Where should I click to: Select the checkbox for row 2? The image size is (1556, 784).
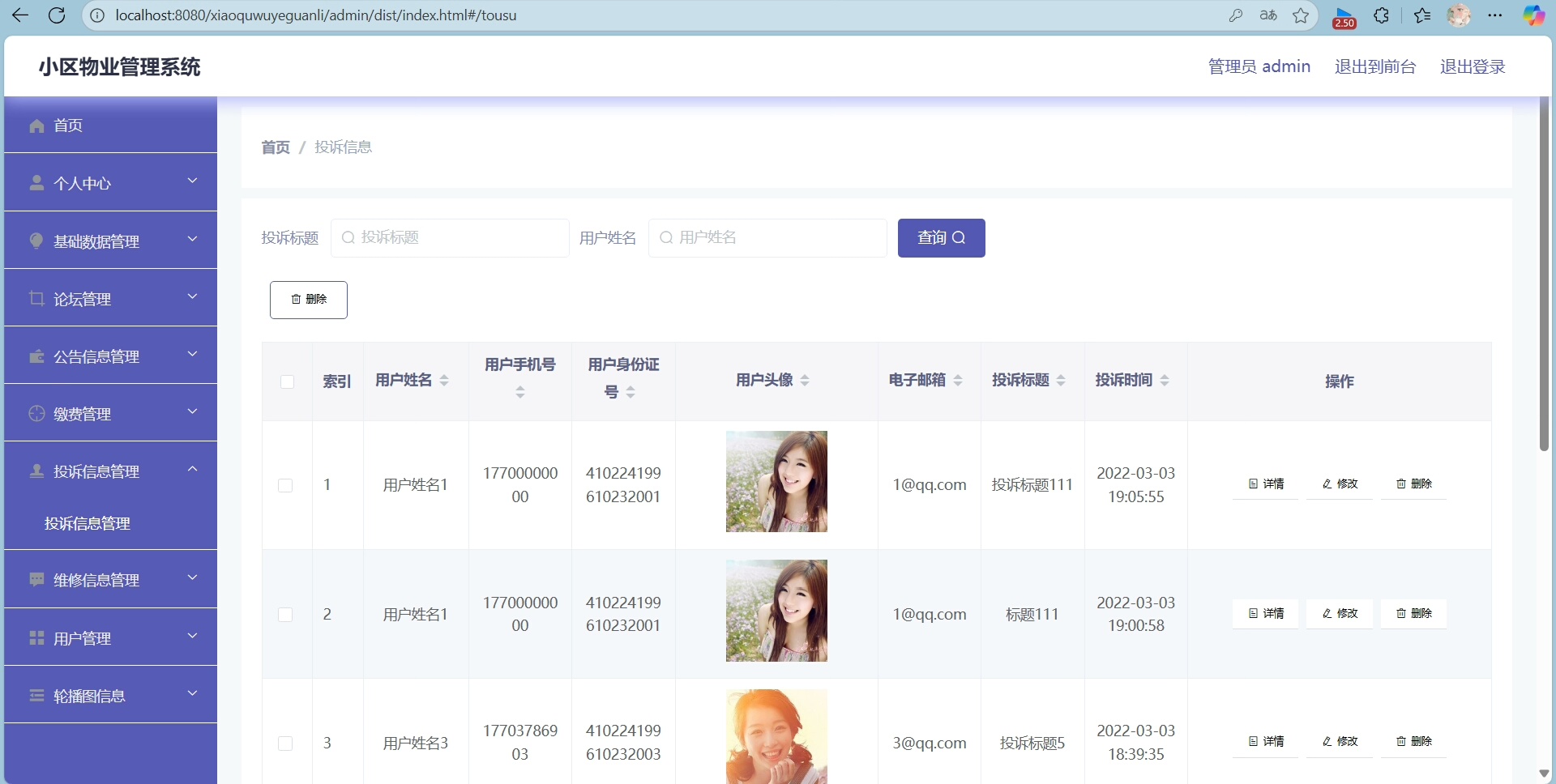285,615
